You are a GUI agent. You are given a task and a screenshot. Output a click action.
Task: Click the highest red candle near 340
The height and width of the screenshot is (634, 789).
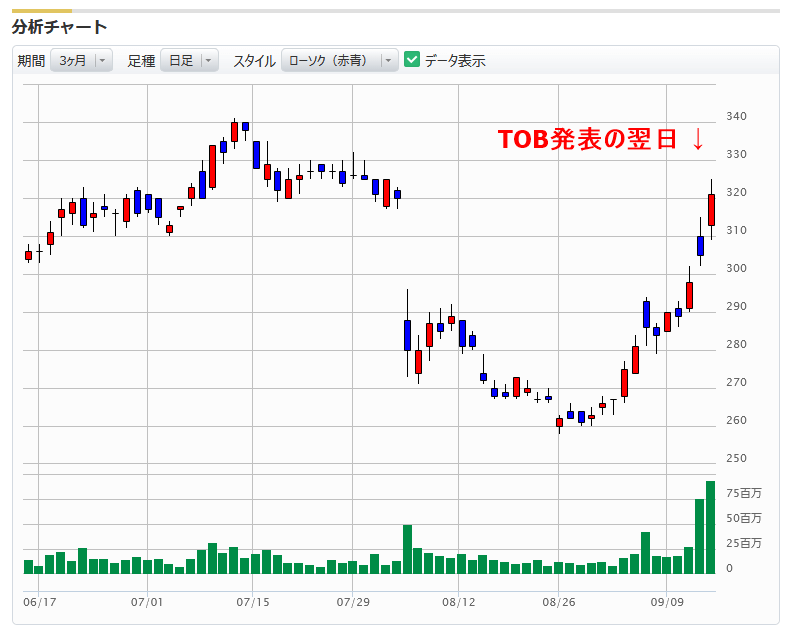pyautogui.click(x=234, y=132)
